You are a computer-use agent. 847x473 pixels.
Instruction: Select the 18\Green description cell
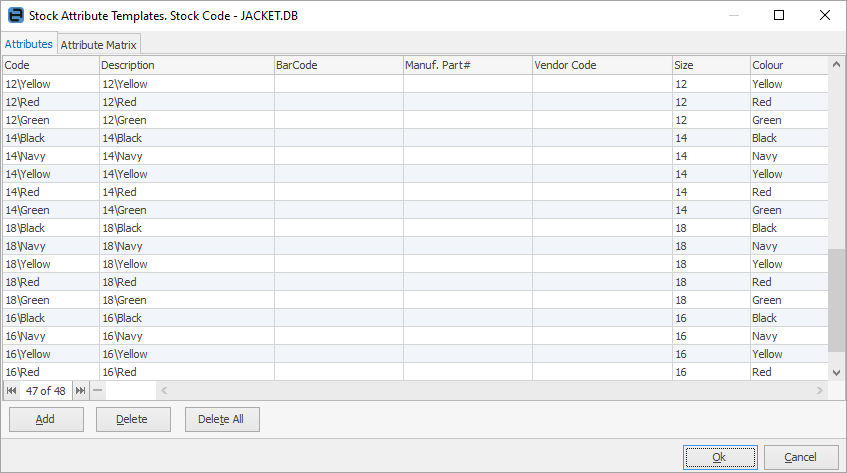point(187,300)
